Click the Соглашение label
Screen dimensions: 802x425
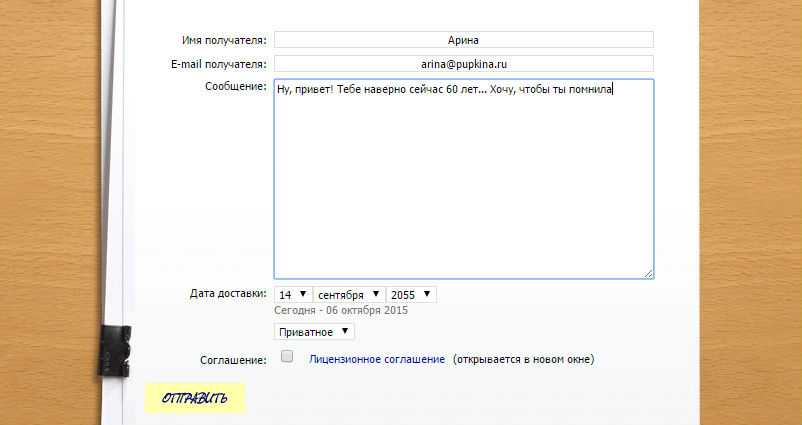point(233,359)
